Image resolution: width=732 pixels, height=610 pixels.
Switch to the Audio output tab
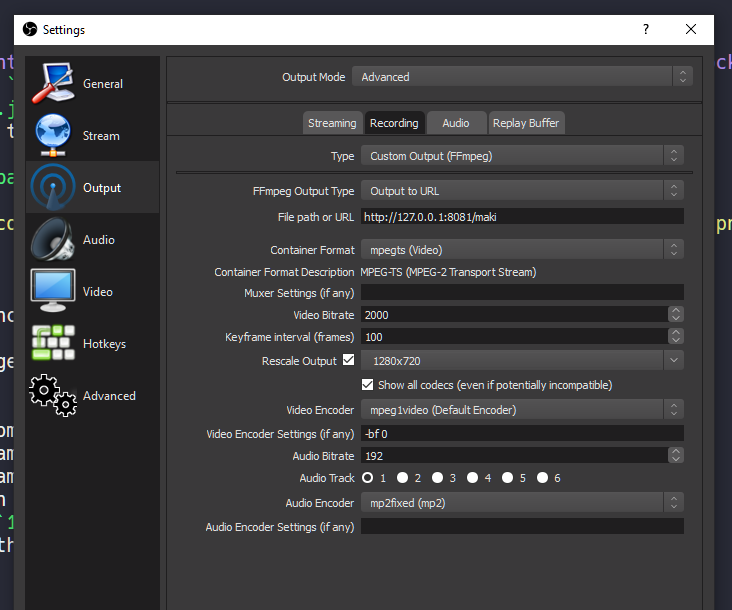(456, 123)
